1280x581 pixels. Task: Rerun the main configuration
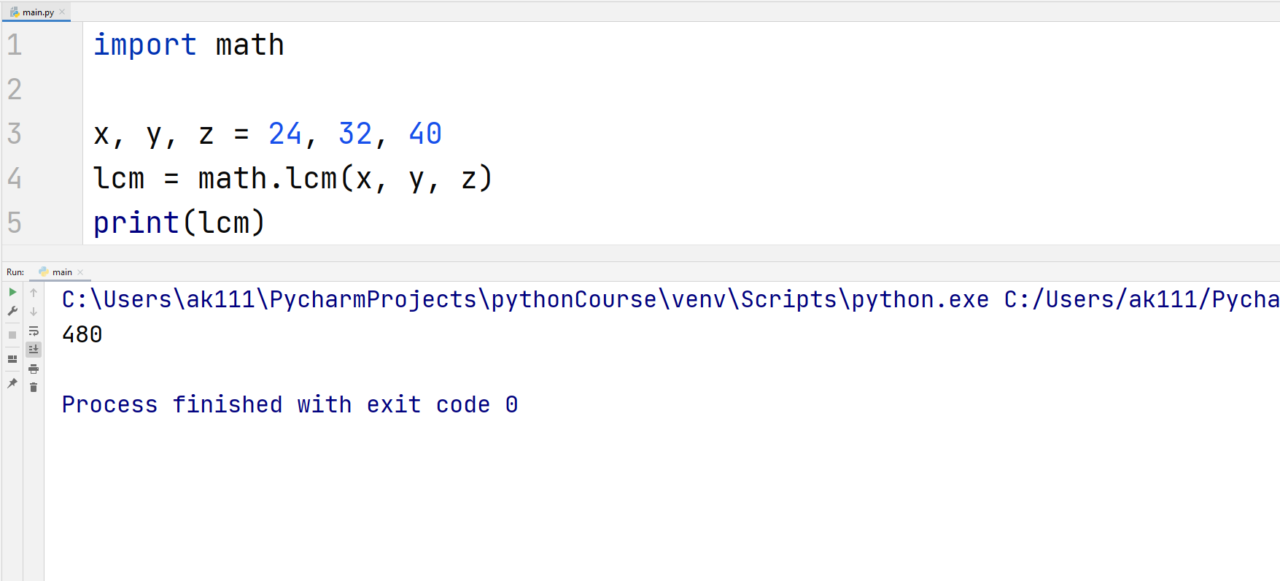pyautogui.click(x=13, y=292)
